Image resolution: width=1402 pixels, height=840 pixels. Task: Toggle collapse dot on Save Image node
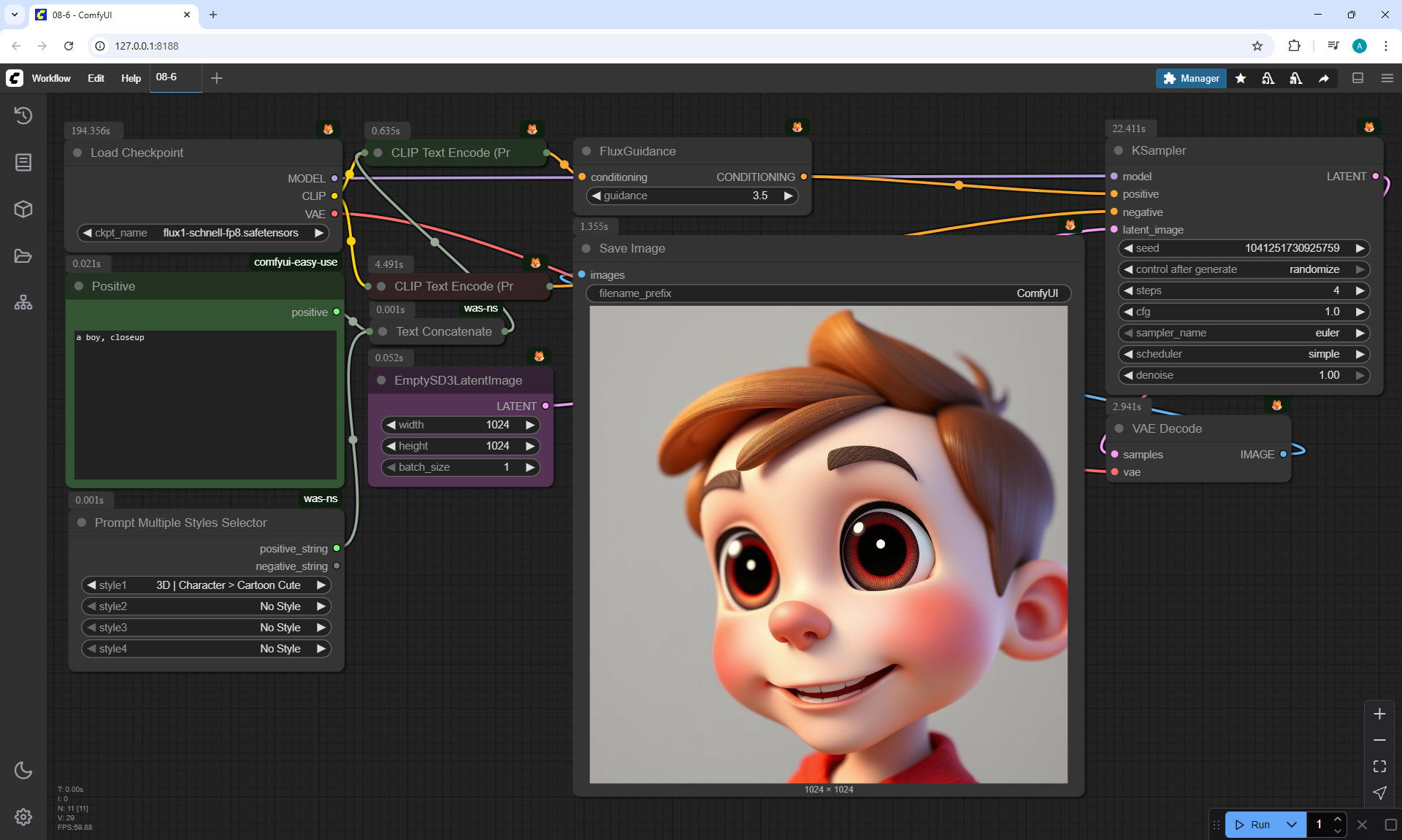tap(586, 248)
